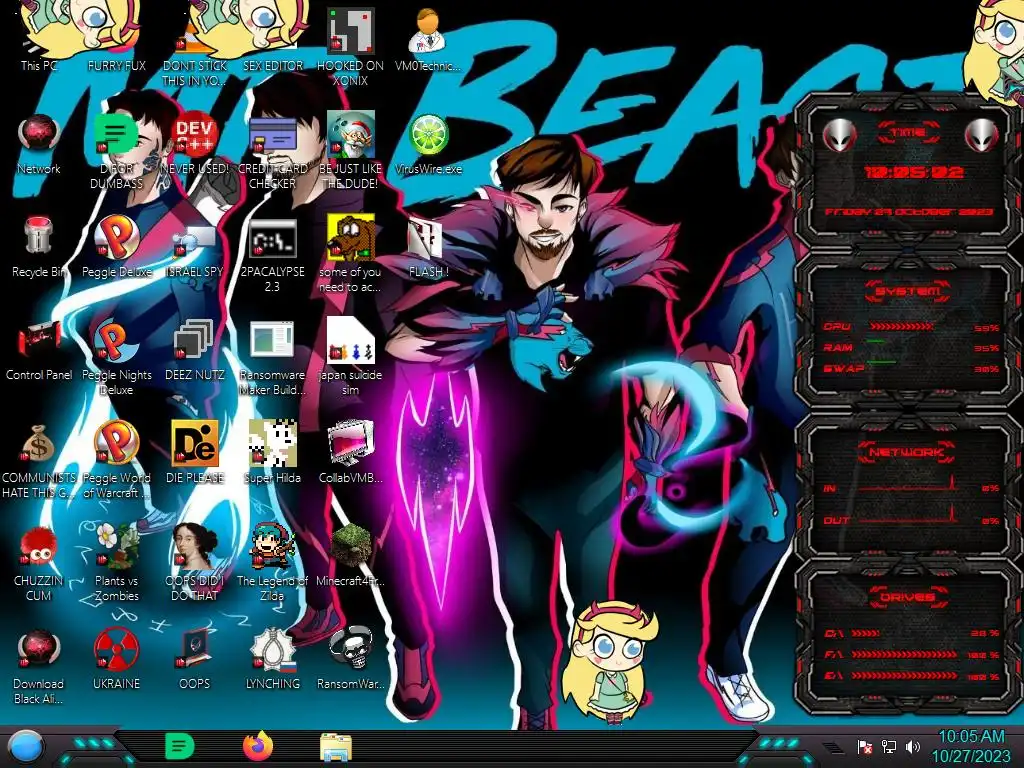Click the NETWORK widget header
The width and height of the screenshot is (1024, 768).
(x=907, y=451)
